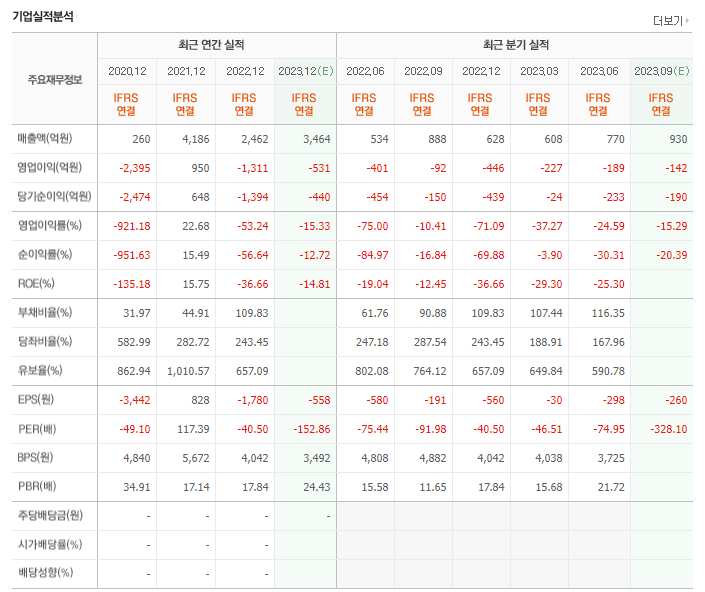The image size is (705, 592).
Task: Click the 기업실적분석 section title
Action: coord(43,17)
